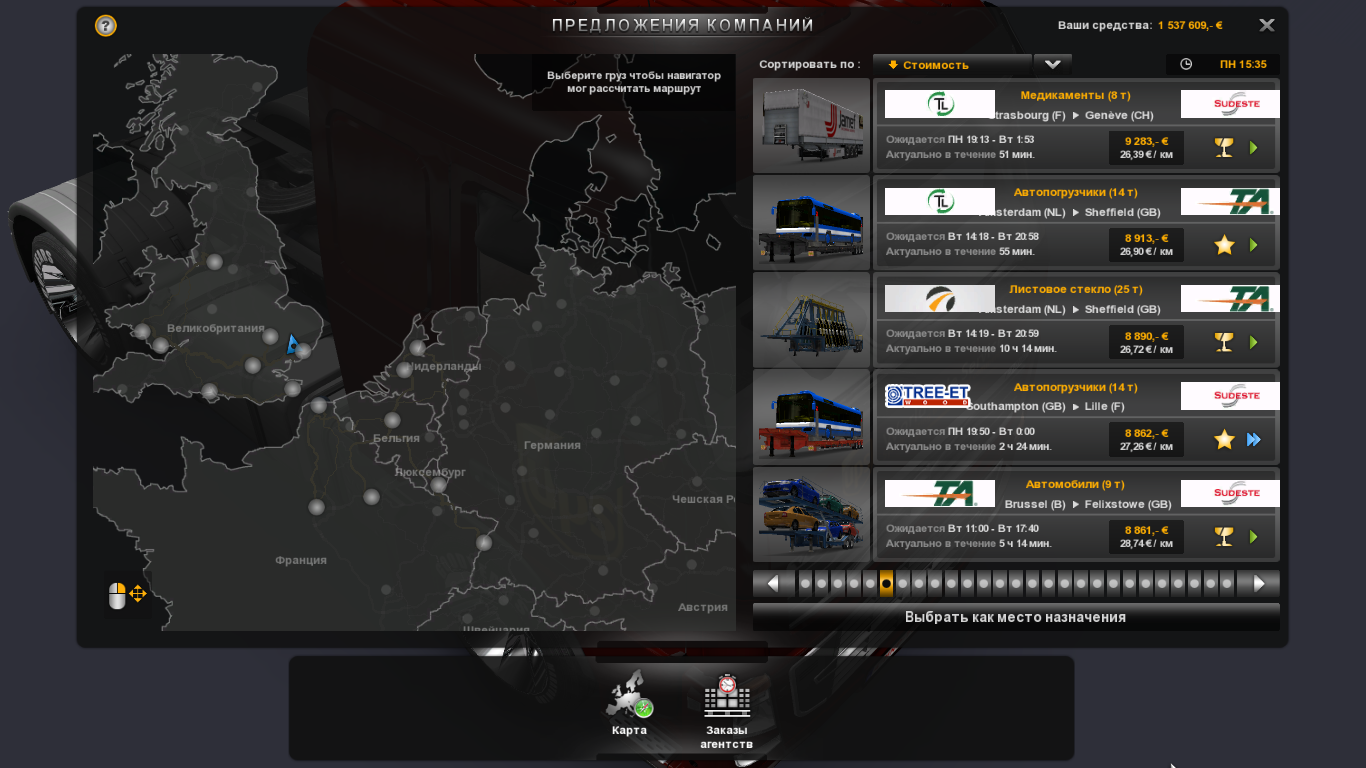
Task: Open the help question mark icon
Action: point(105,26)
